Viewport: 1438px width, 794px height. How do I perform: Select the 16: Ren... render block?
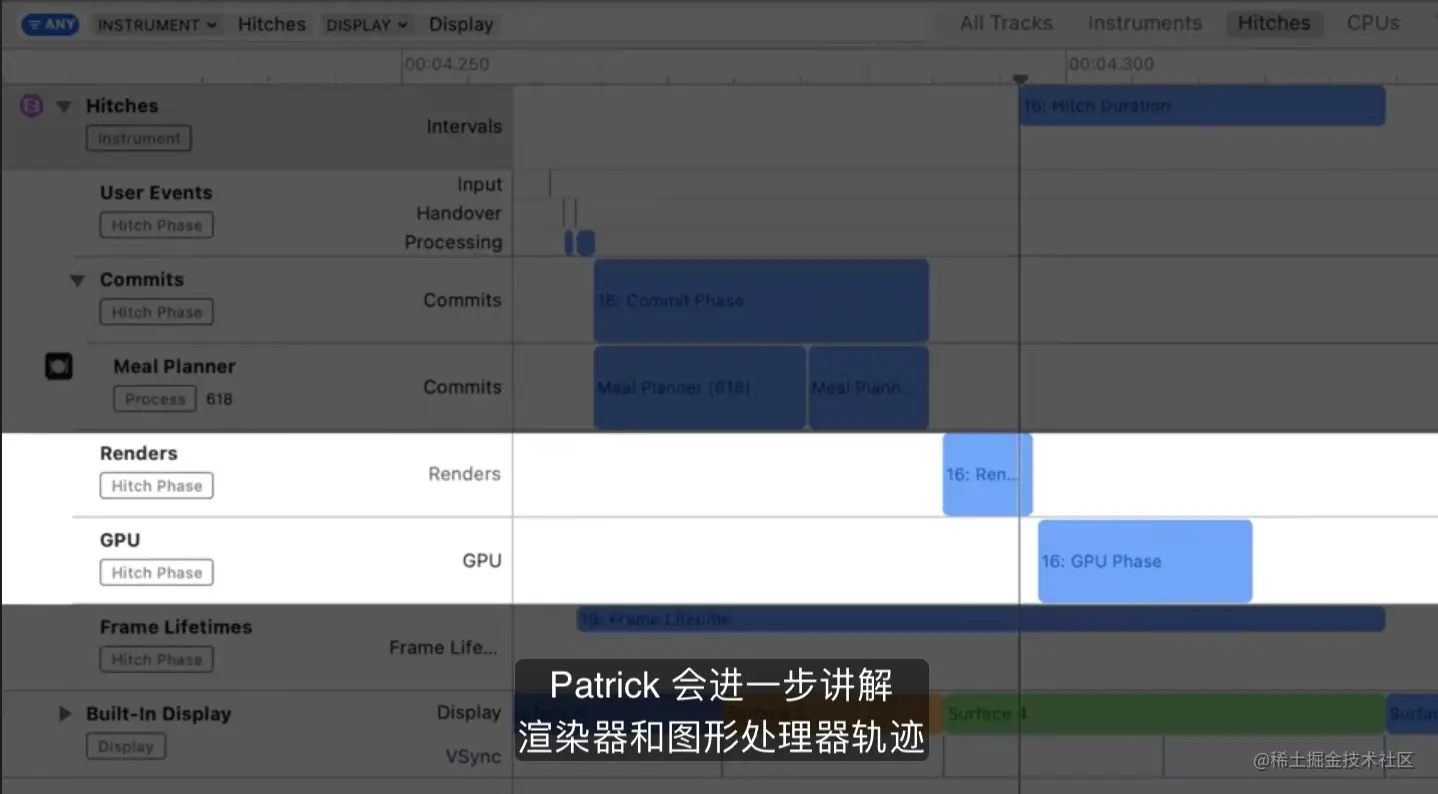987,474
